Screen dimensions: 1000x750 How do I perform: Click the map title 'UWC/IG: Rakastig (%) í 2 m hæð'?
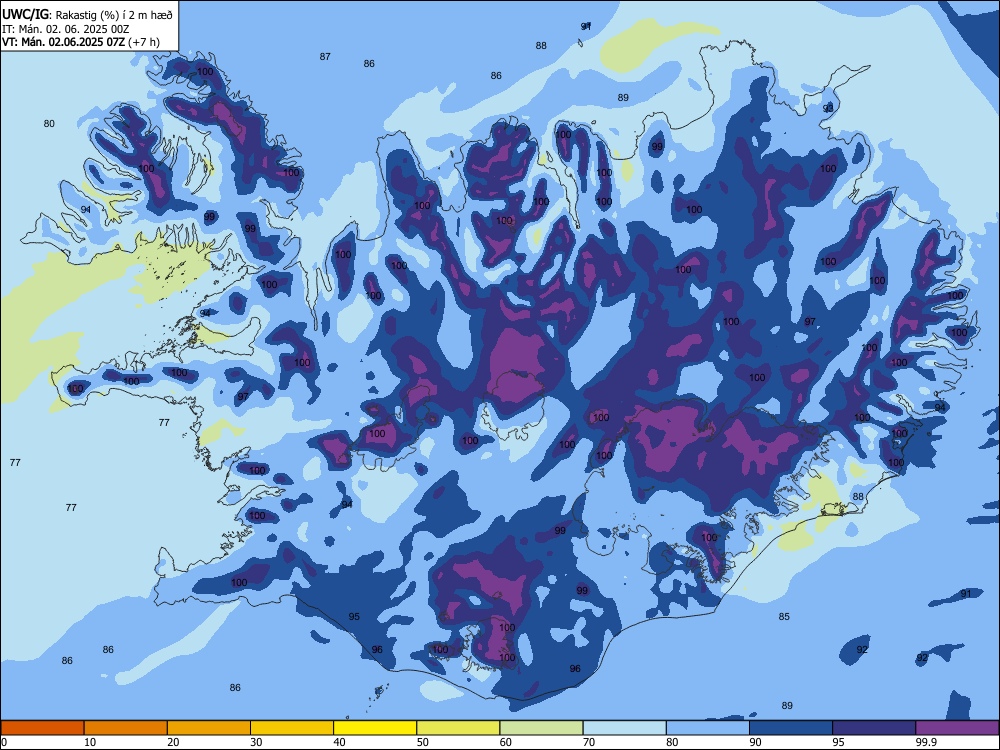(87, 15)
